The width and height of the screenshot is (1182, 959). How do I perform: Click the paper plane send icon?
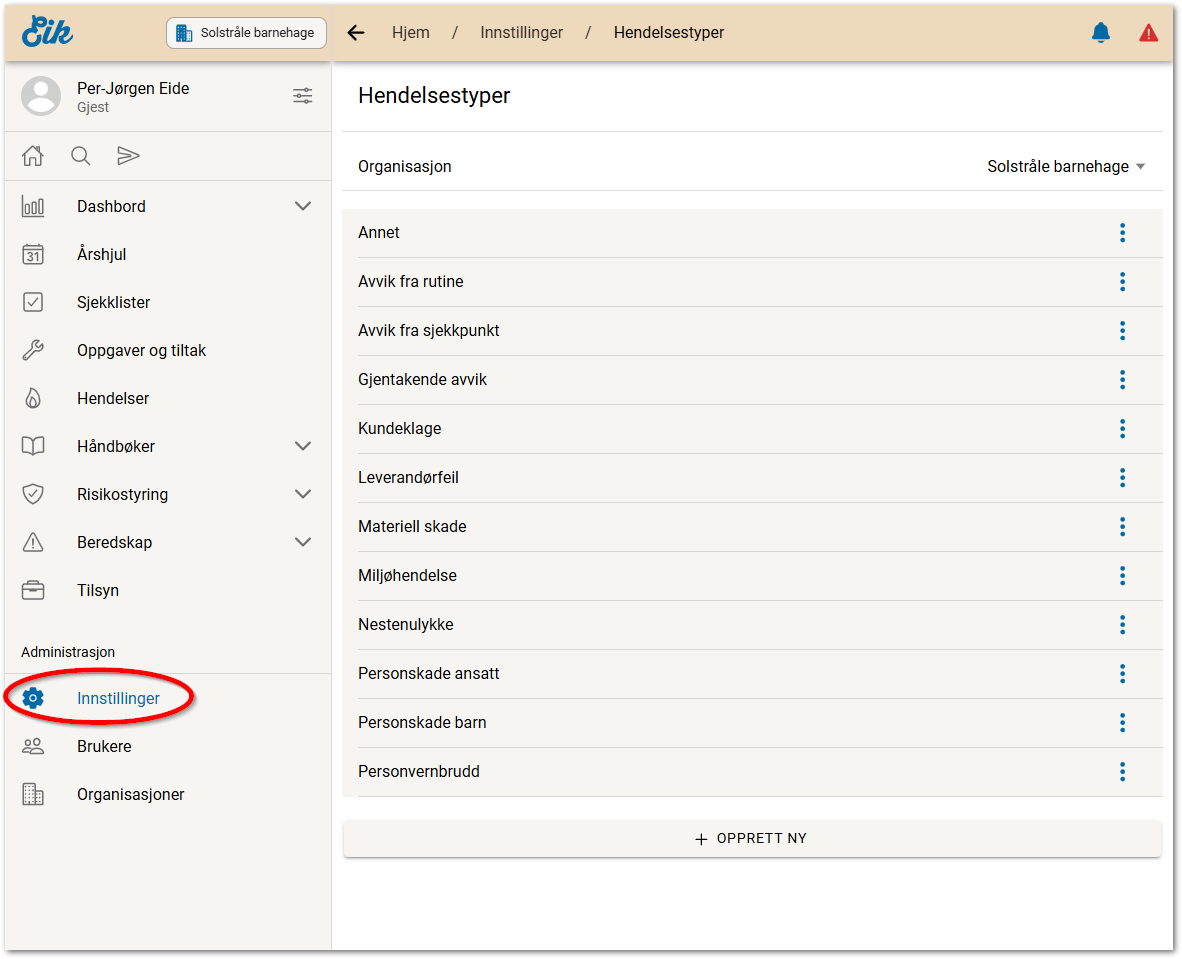point(128,156)
